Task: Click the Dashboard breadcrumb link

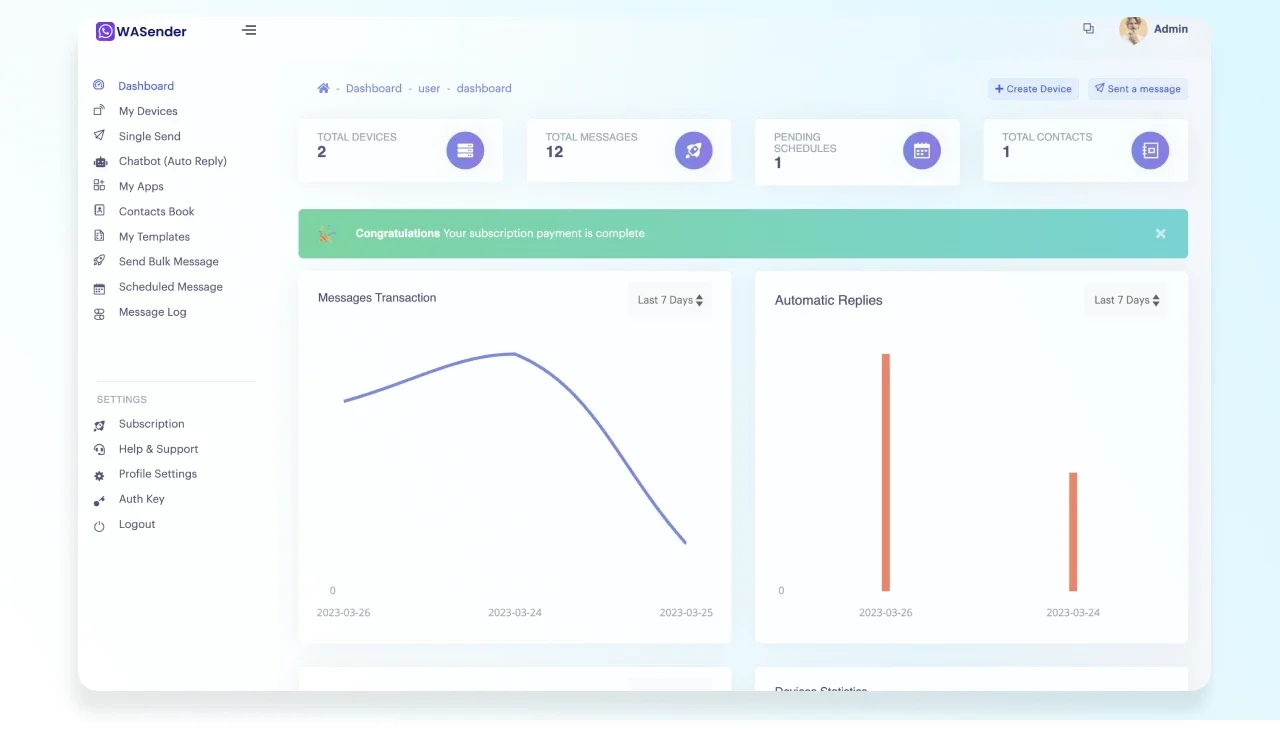Action: (374, 88)
